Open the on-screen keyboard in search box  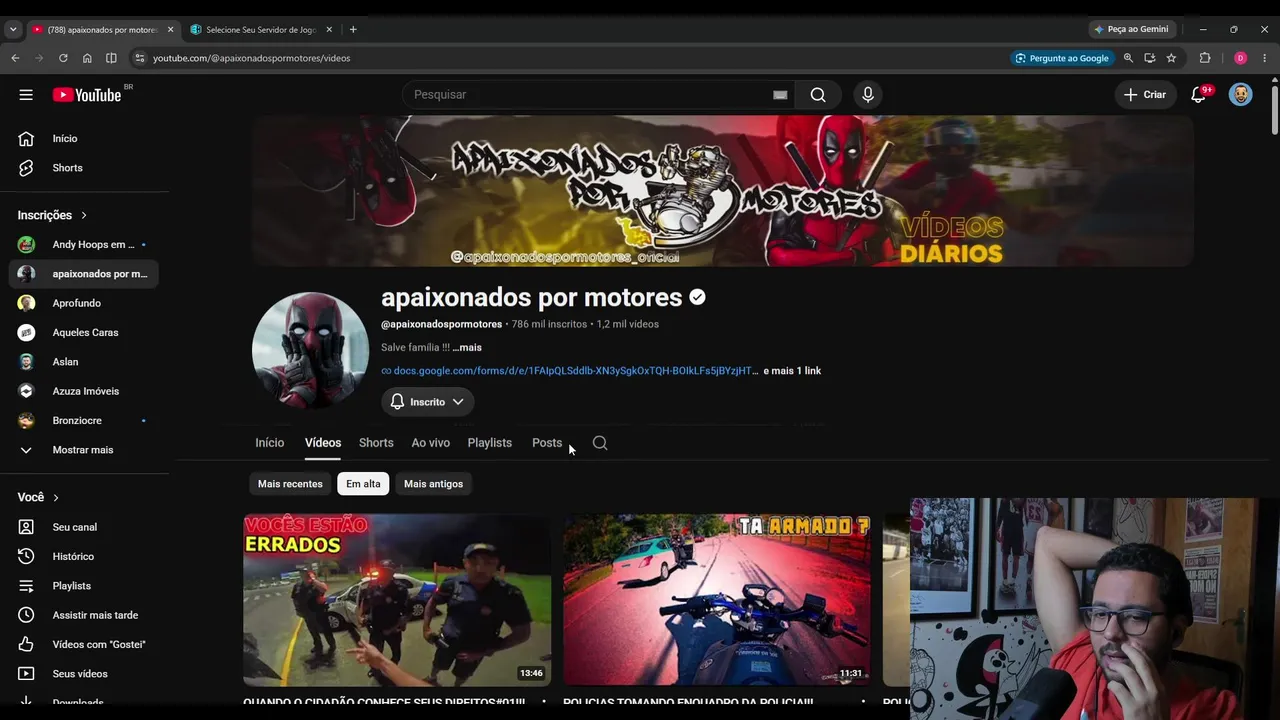780,95
